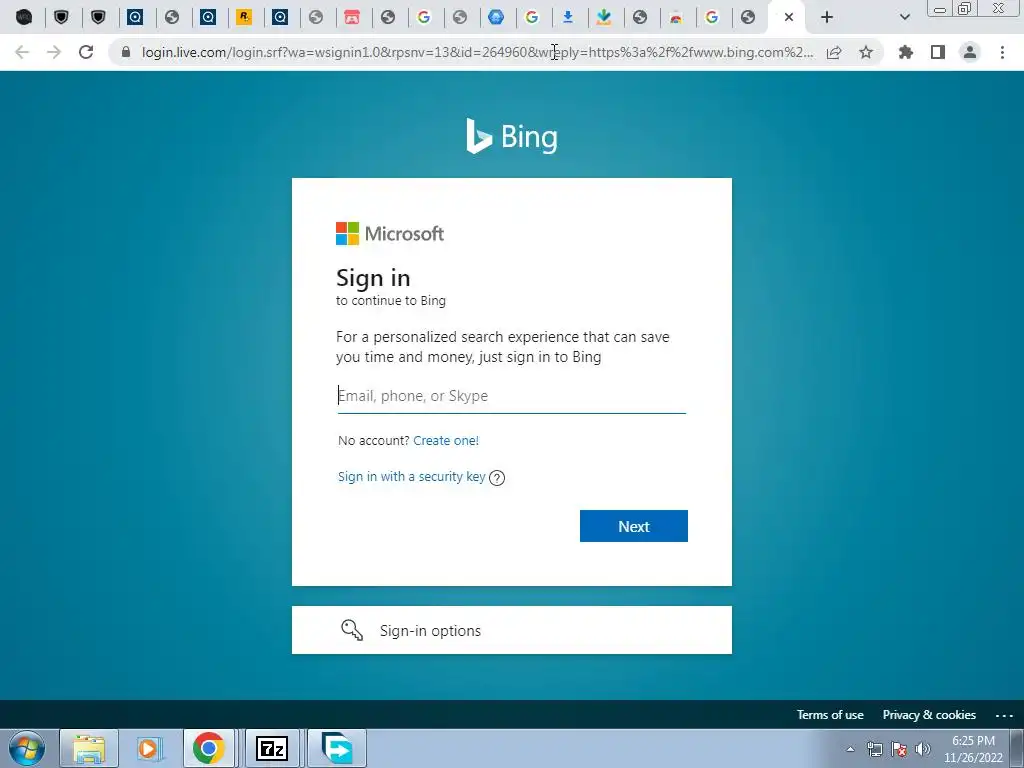Click the Create one! link
Screen dimensions: 1024x768
tap(446, 440)
